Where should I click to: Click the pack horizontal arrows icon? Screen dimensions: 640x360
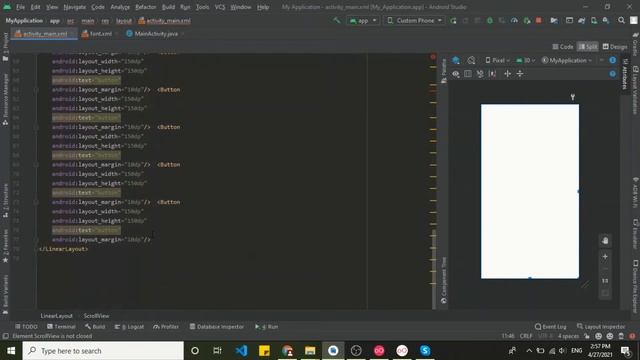507,74
